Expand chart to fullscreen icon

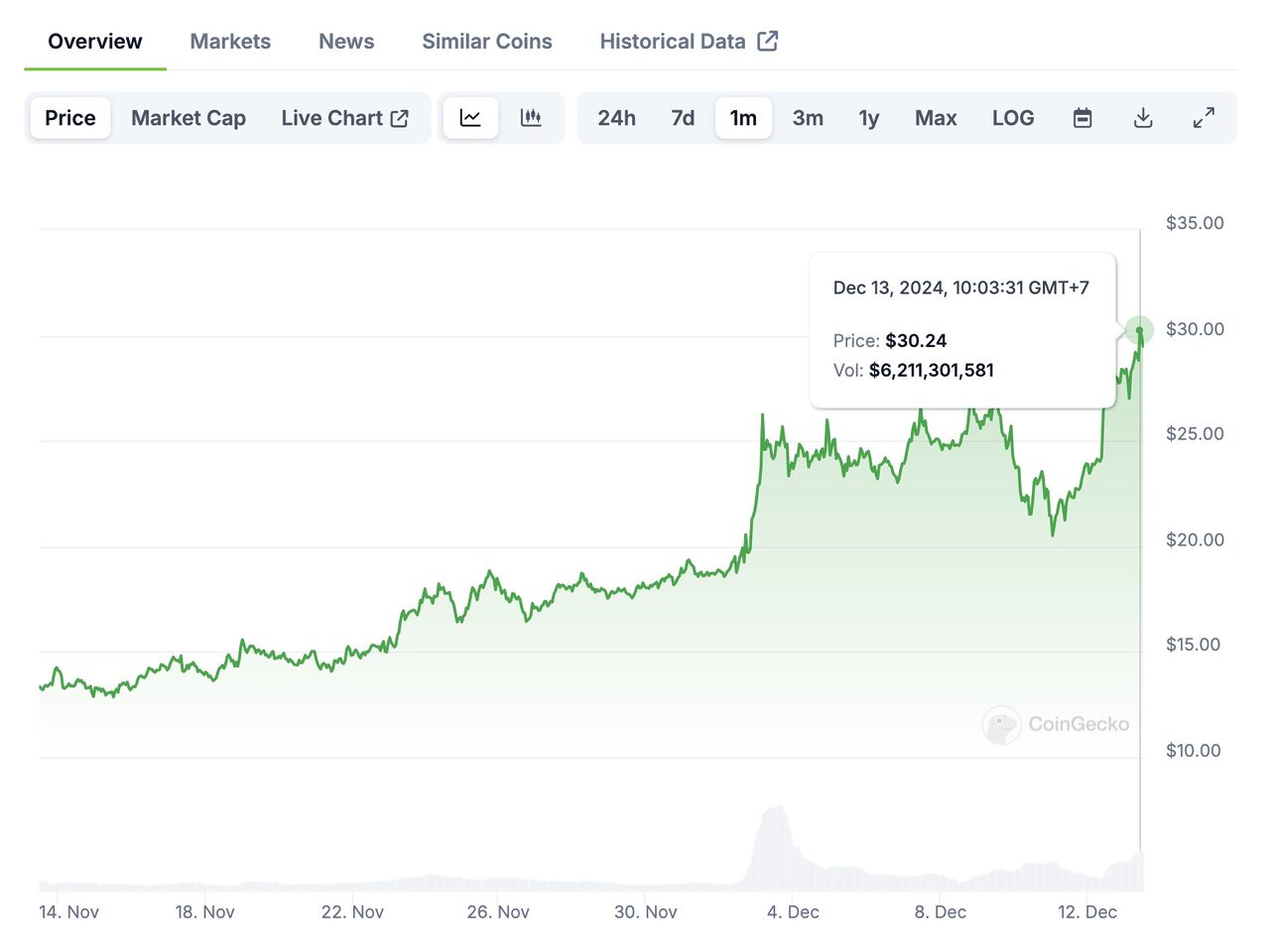click(1204, 118)
